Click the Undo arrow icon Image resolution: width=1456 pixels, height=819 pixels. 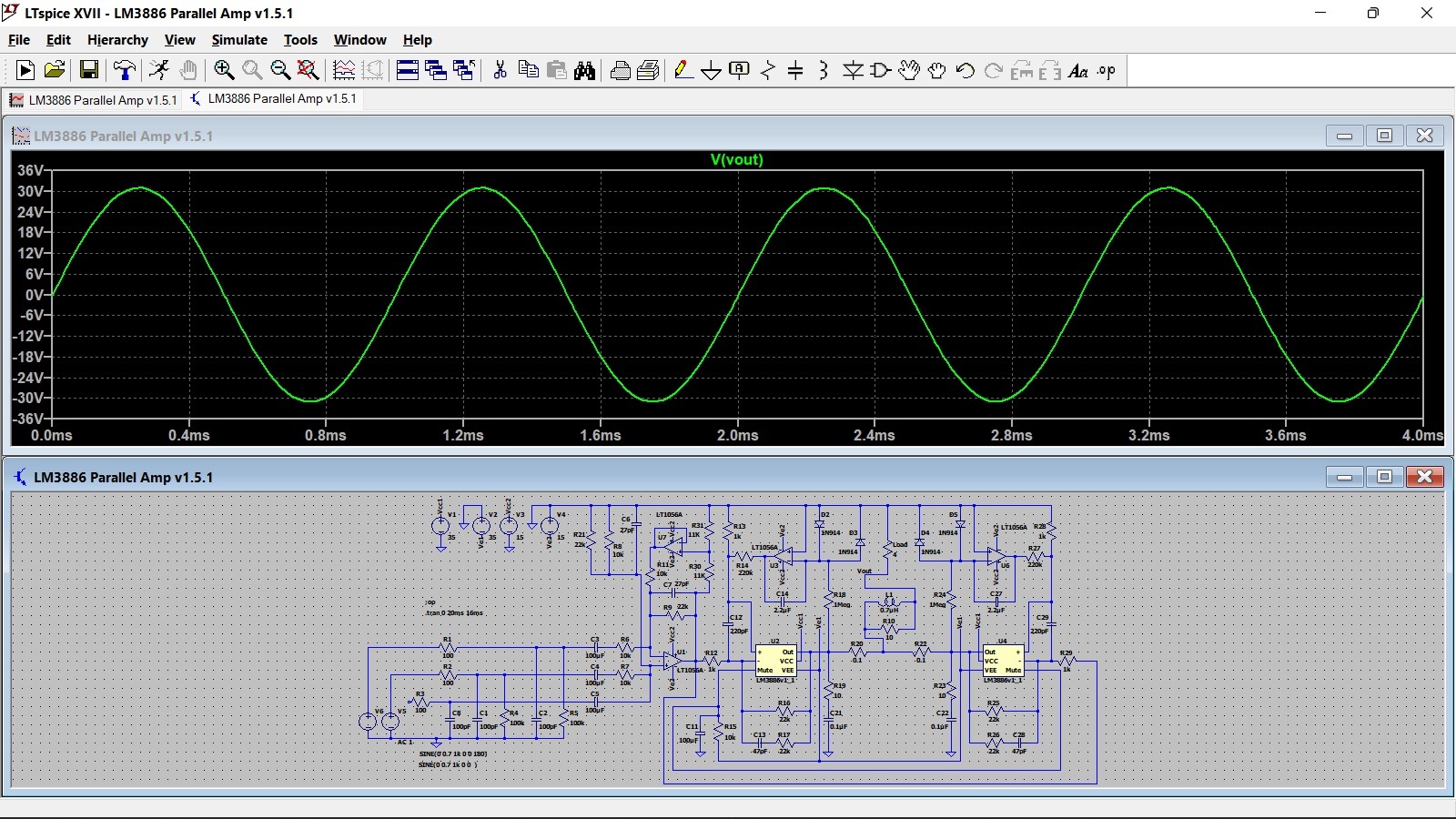click(966, 70)
